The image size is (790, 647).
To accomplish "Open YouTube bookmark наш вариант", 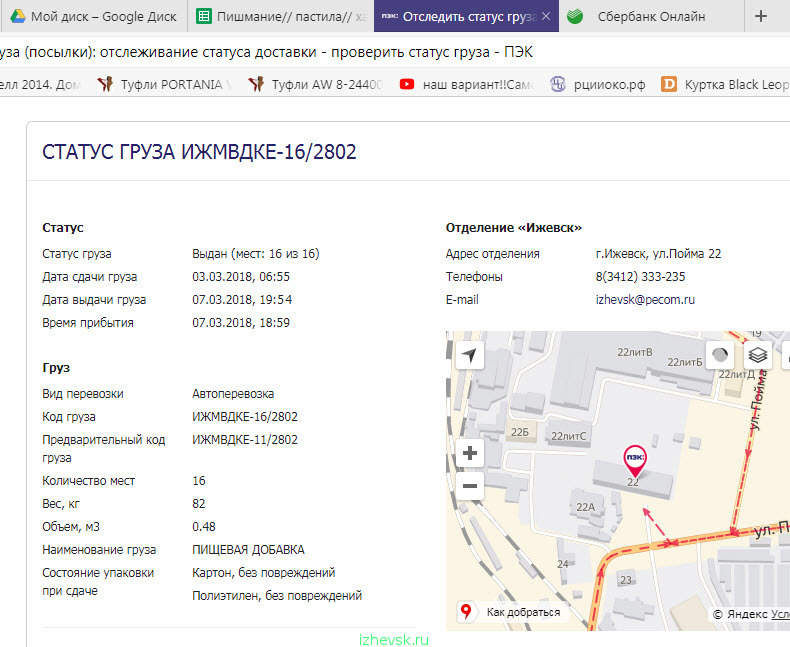I will [x=467, y=84].
